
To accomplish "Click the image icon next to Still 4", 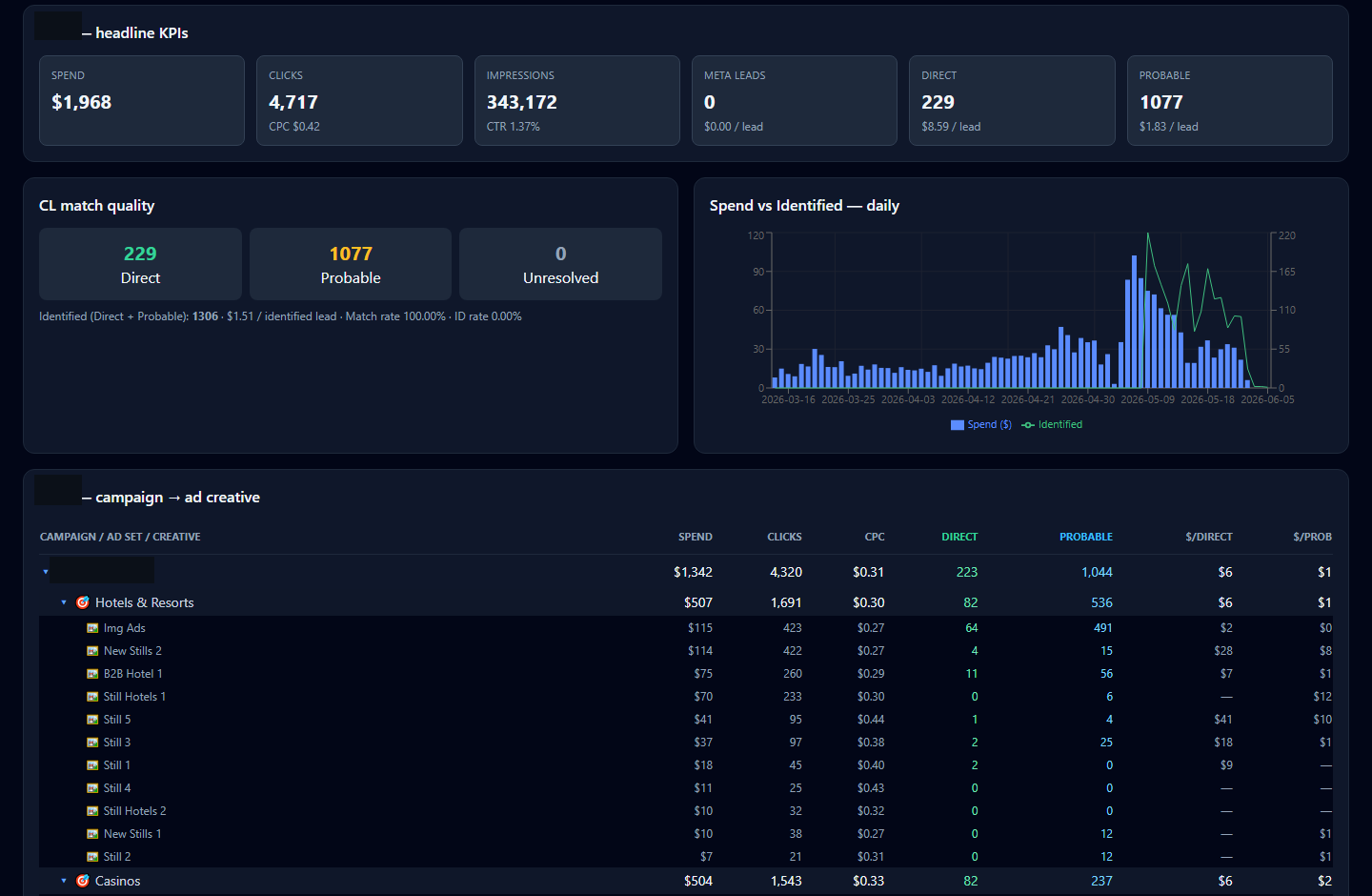I will tap(92, 788).
